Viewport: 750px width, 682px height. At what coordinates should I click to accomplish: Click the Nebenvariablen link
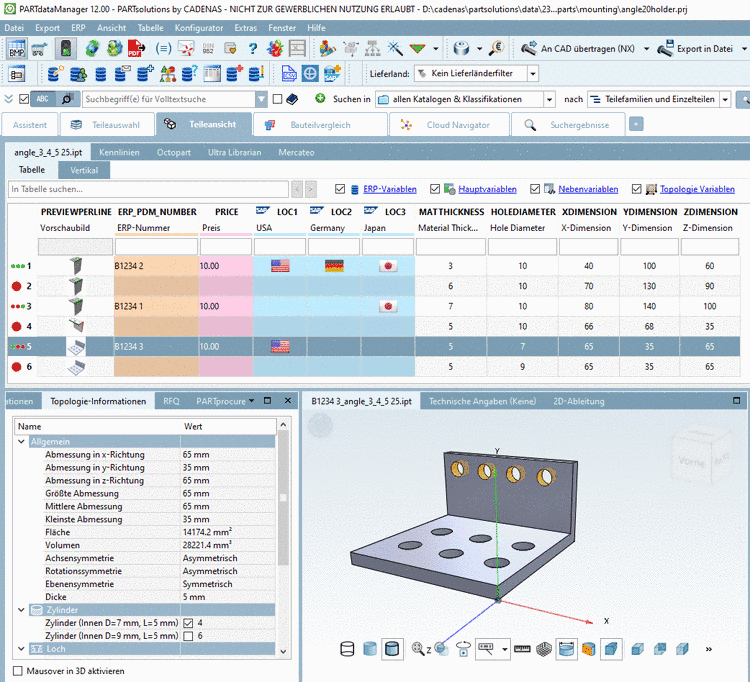(x=588, y=189)
